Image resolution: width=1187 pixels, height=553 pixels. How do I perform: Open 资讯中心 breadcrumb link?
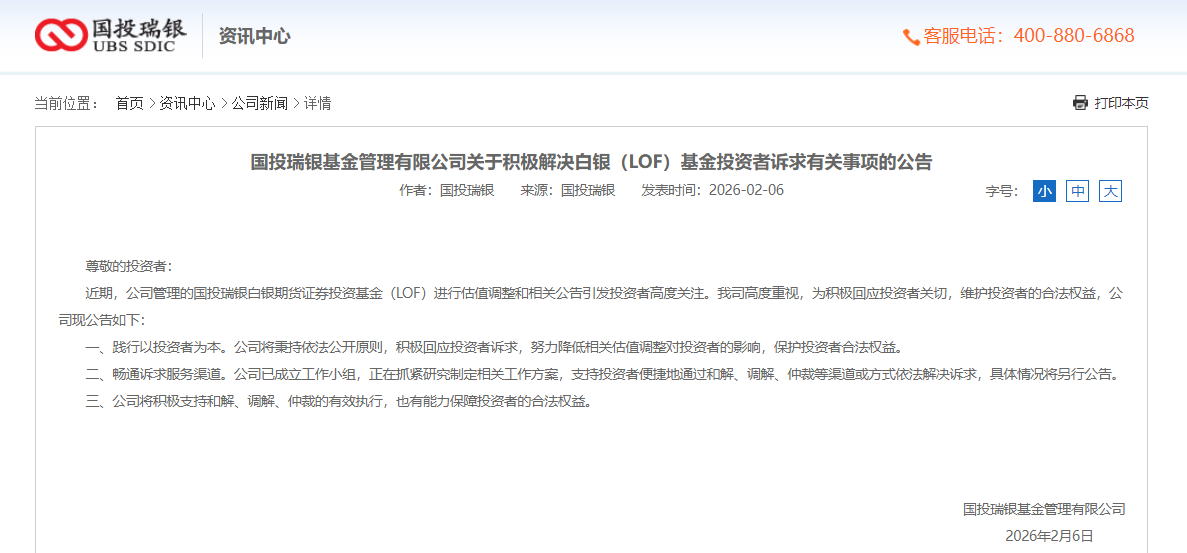tap(187, 103)
